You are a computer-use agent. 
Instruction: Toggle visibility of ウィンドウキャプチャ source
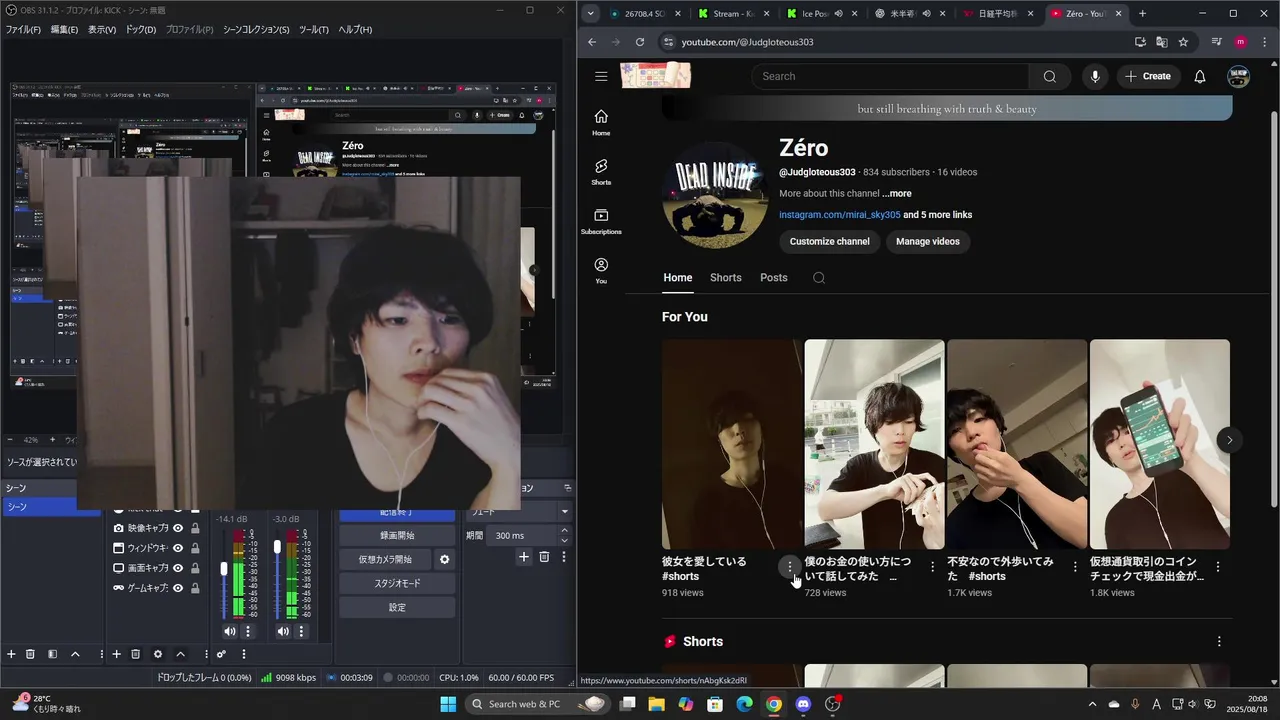(x=178, y=548)
